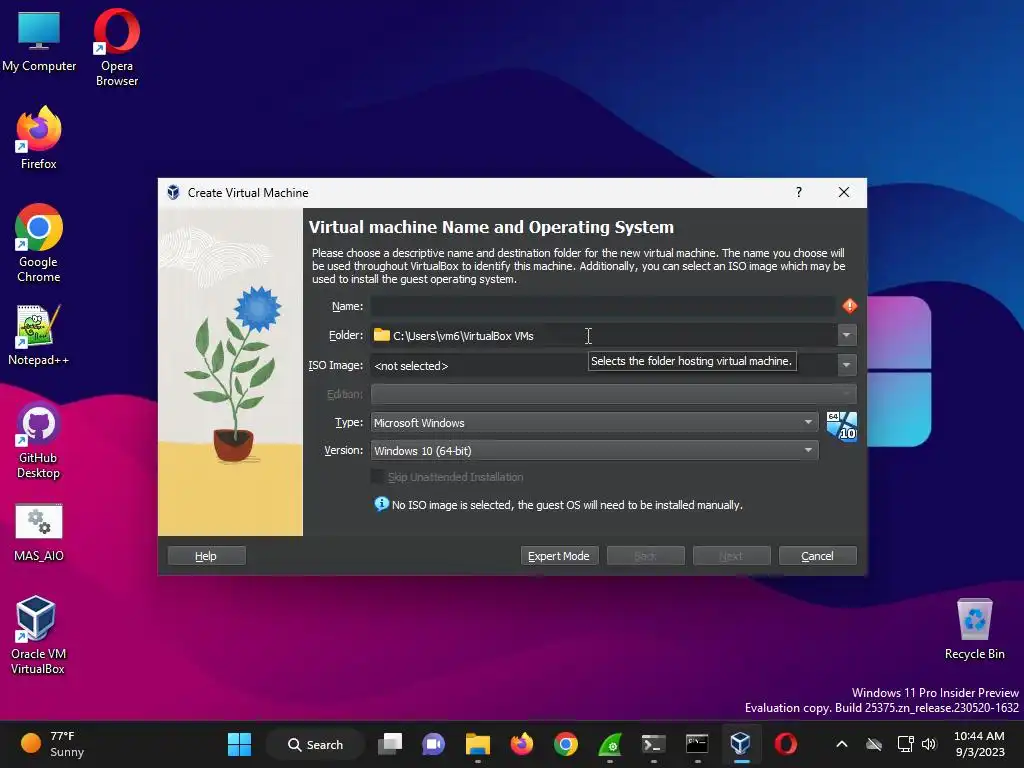Viewport: 1024px width, 768px height.
Task: Click the Windows 10 64-bit OS type icon
Action: tap(841, 426)
